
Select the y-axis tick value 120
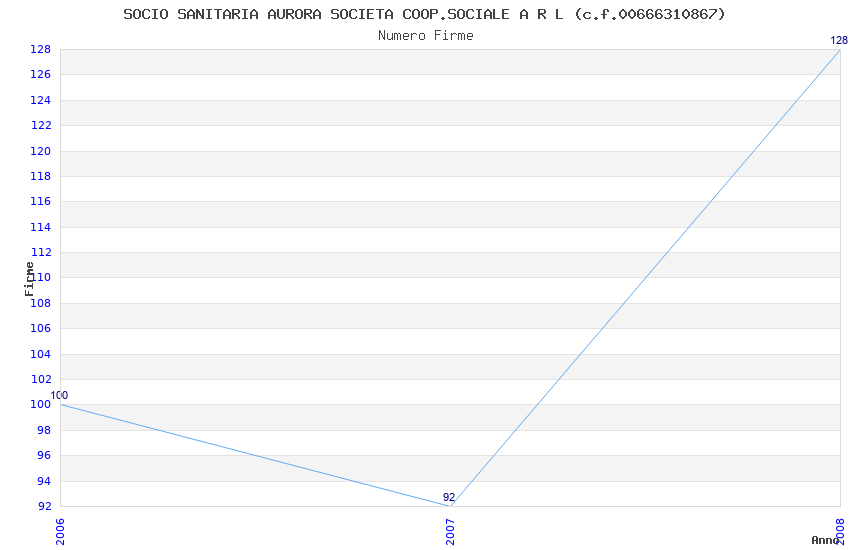tap(41, 151)
